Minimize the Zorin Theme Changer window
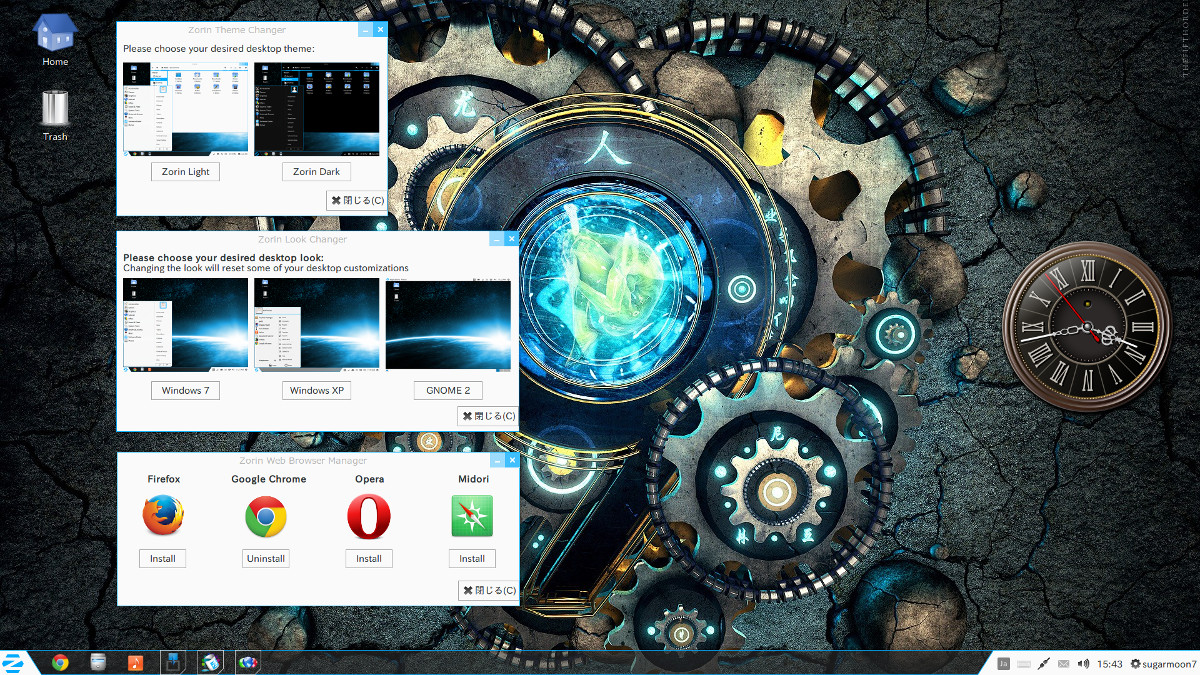The width and height of the screenshot is (1200, 675). coord(364,30)
